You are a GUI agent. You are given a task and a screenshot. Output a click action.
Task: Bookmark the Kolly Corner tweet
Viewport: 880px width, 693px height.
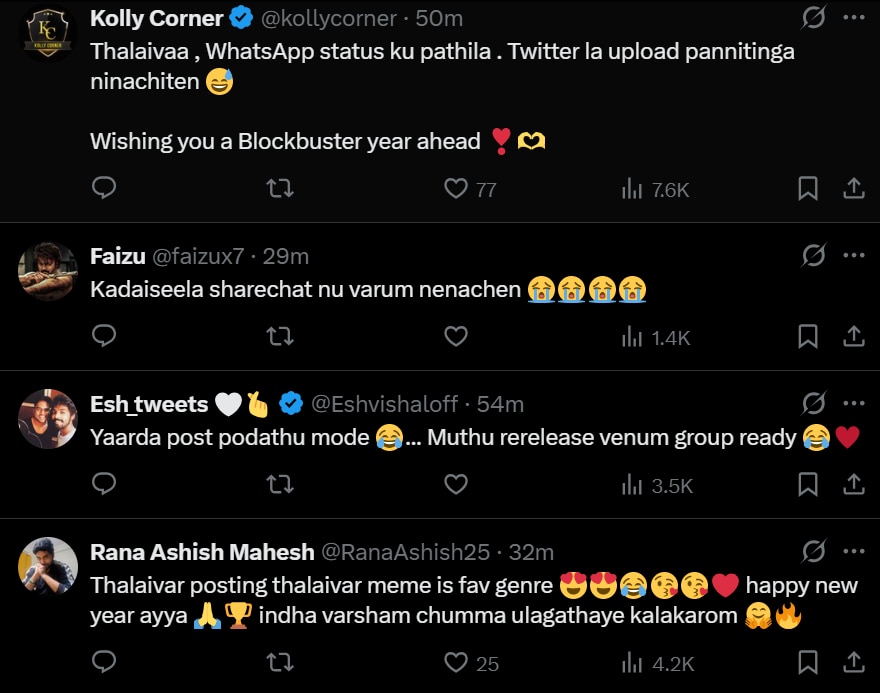coord(808,188)
